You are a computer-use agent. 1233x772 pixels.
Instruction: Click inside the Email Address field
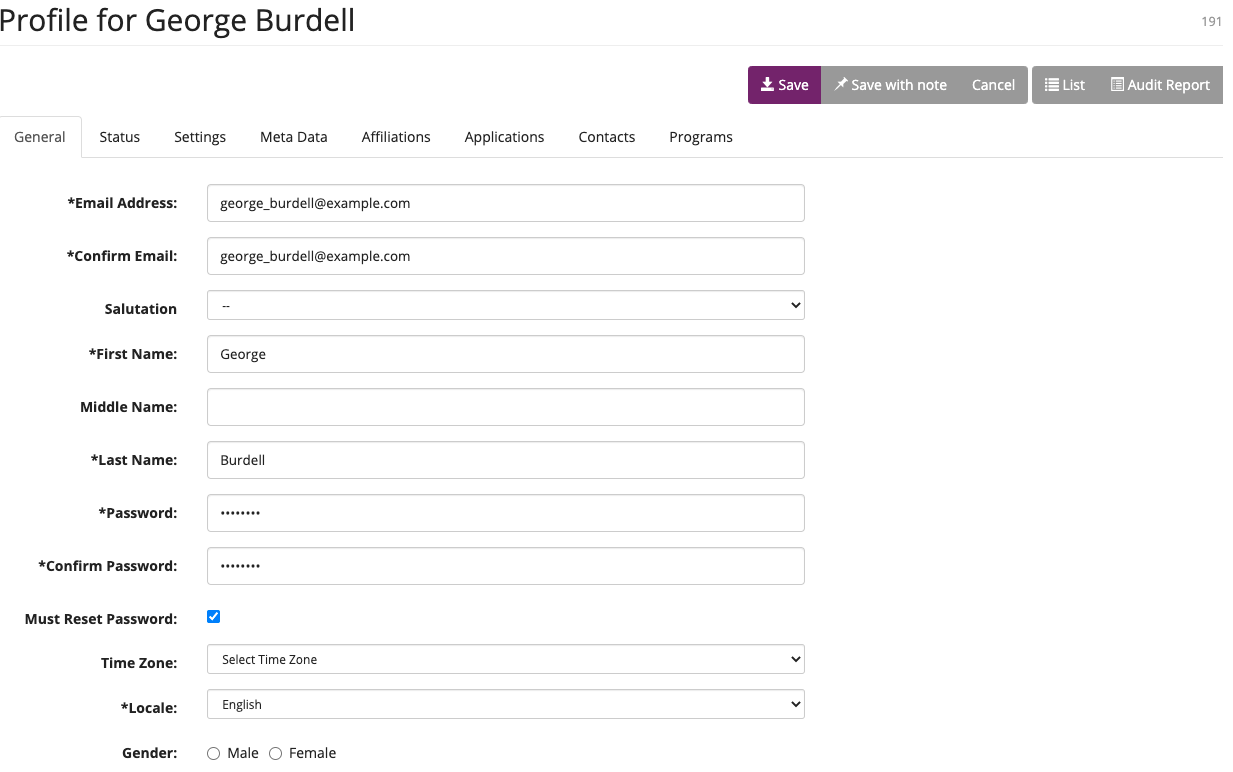tap(505, 203)
